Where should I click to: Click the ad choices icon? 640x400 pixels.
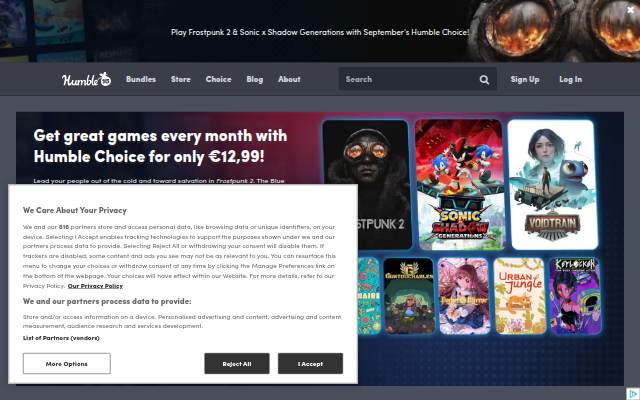point(632,393)
